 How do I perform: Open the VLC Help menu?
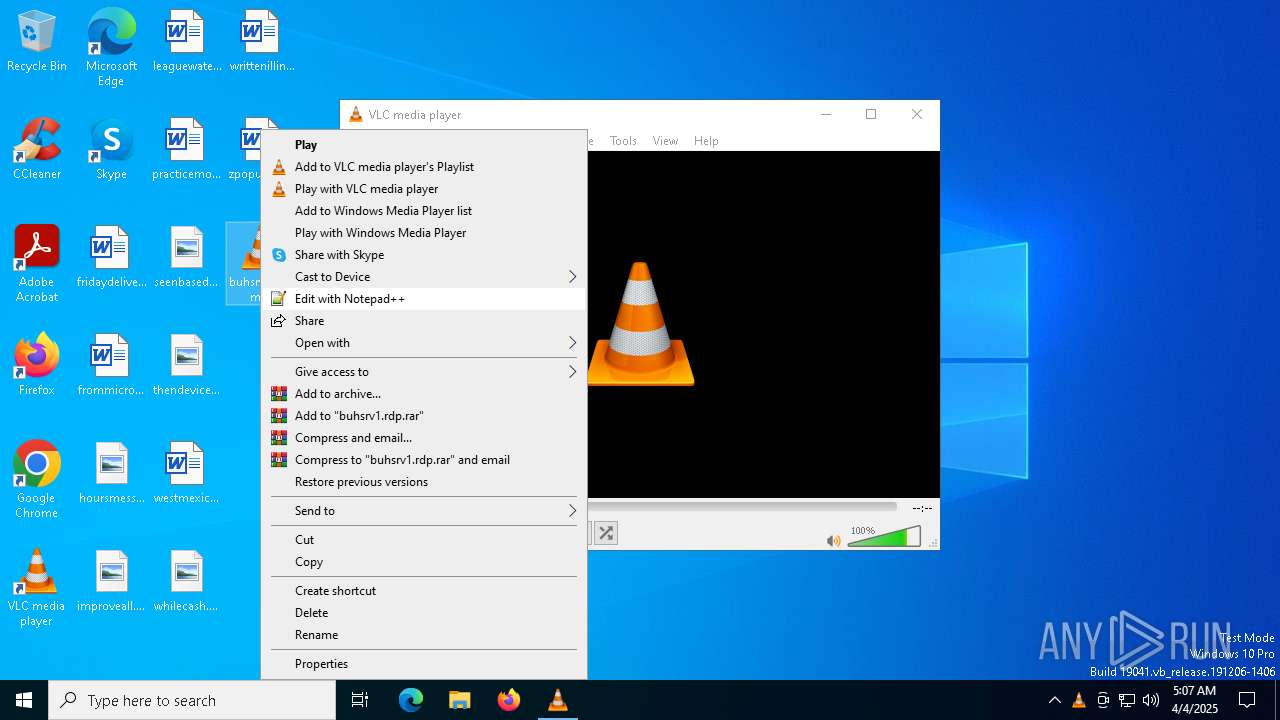[x=706, y=141]
